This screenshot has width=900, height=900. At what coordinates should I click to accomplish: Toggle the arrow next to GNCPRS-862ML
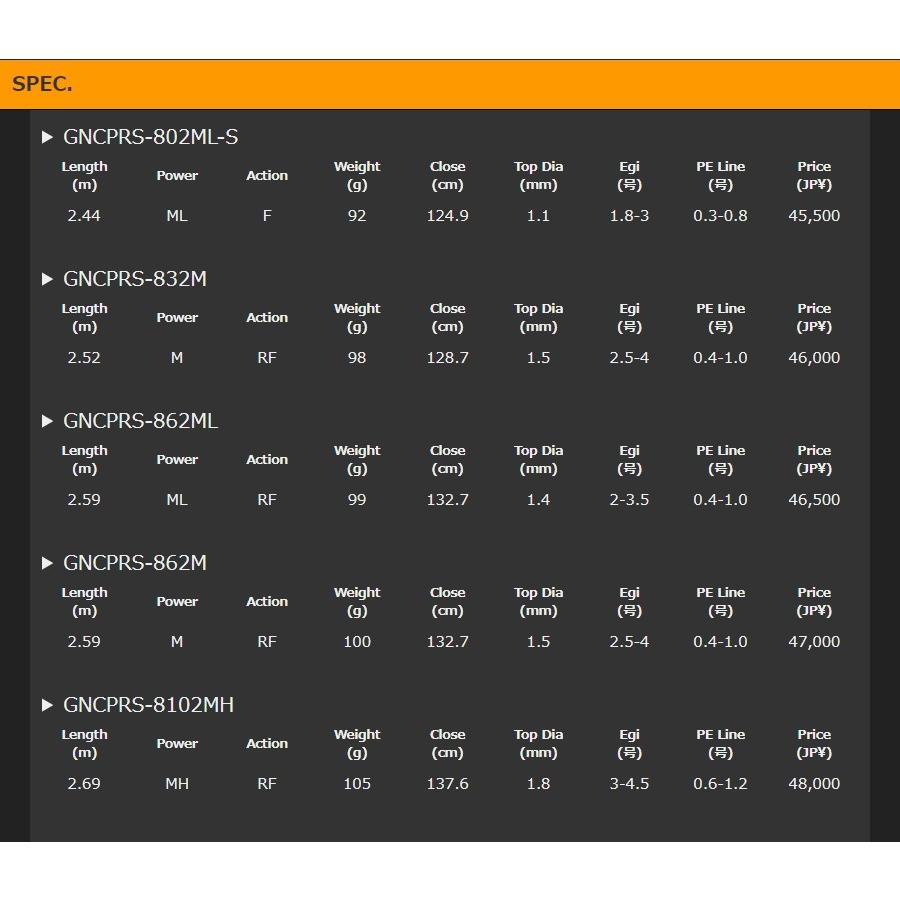[47, 422]
